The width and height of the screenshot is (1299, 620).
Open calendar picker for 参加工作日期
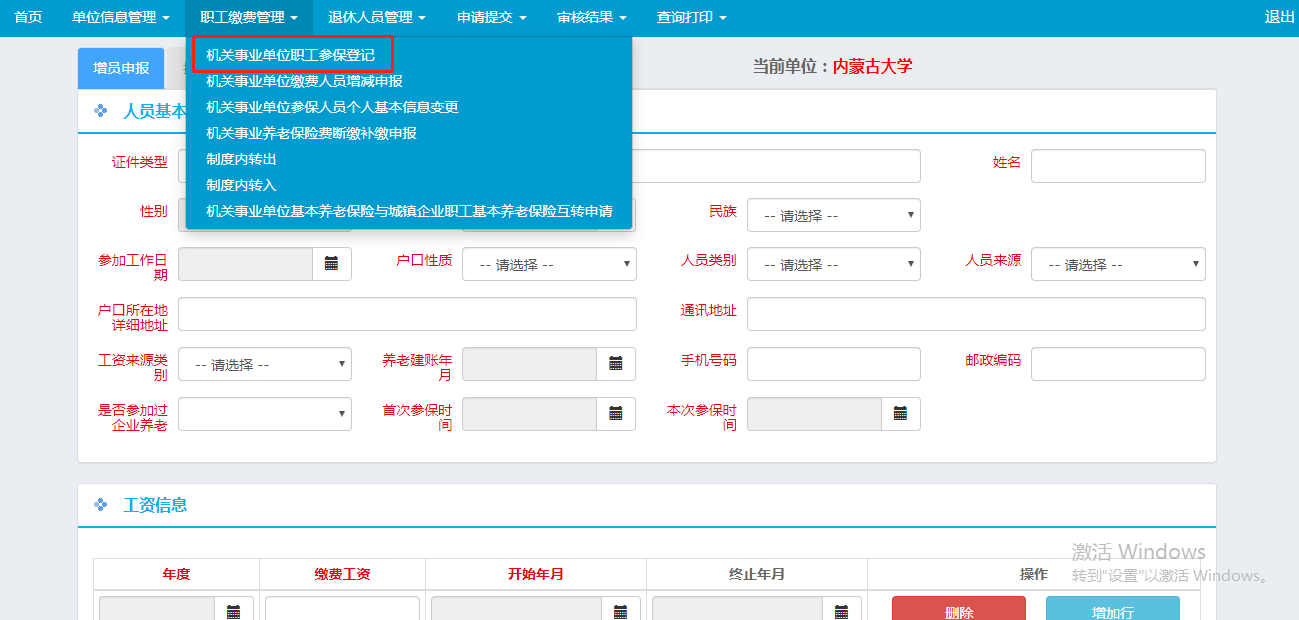(x=332, y=264)
